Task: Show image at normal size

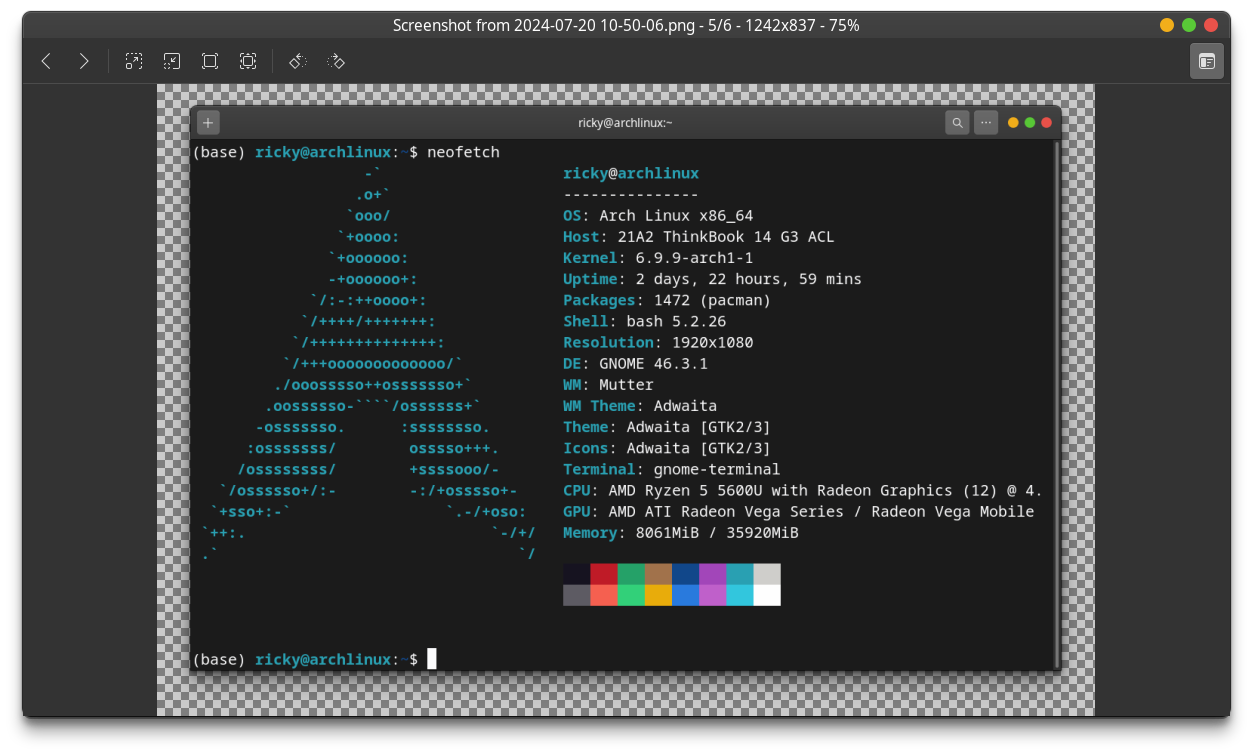Action: coord(210,61)
